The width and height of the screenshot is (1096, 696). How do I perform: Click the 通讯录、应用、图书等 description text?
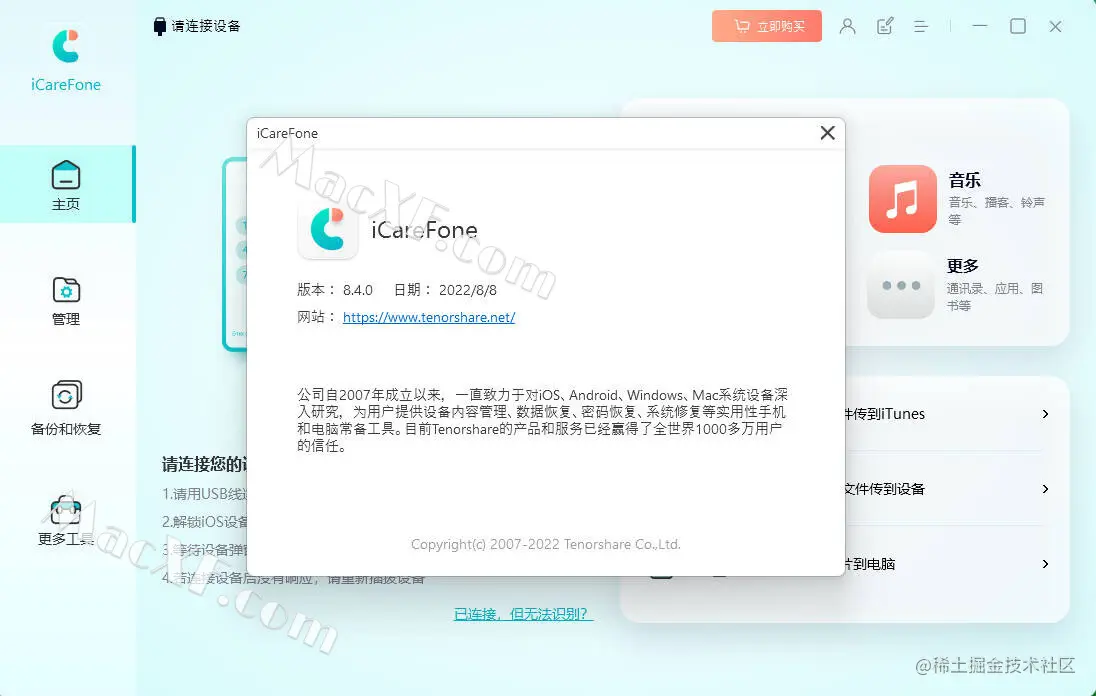click(x=995, y=296)
